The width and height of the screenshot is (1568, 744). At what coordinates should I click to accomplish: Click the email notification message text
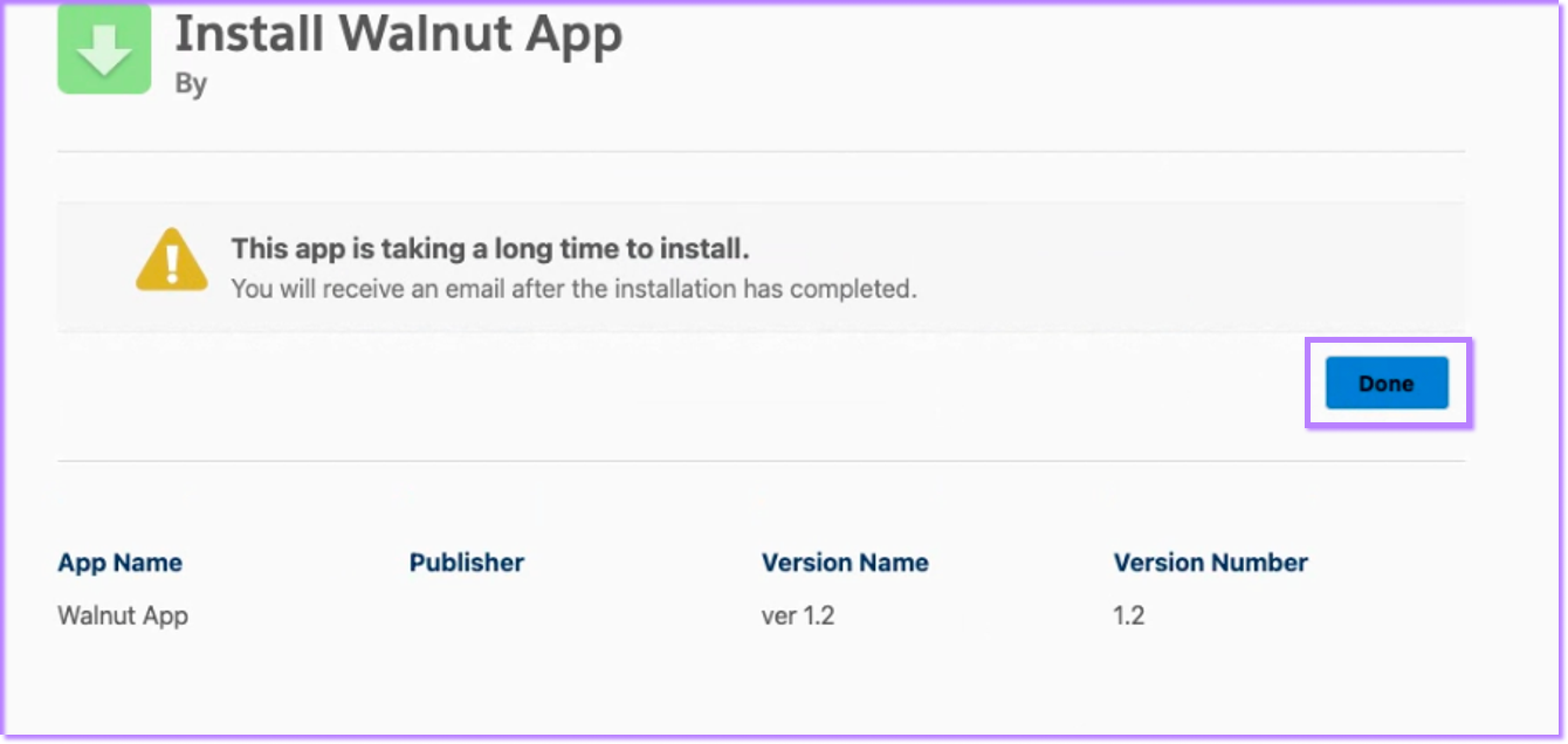pos(574,288)
